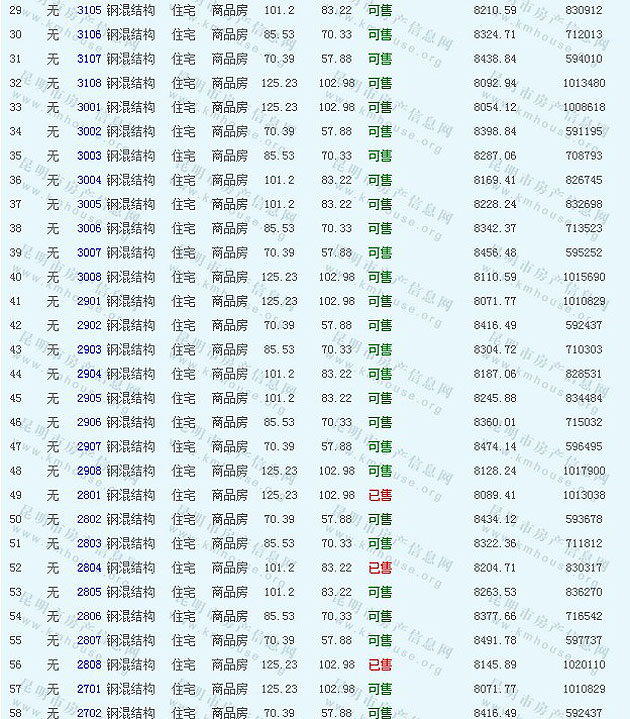Open sold room 2804 link

pos(89,568)
